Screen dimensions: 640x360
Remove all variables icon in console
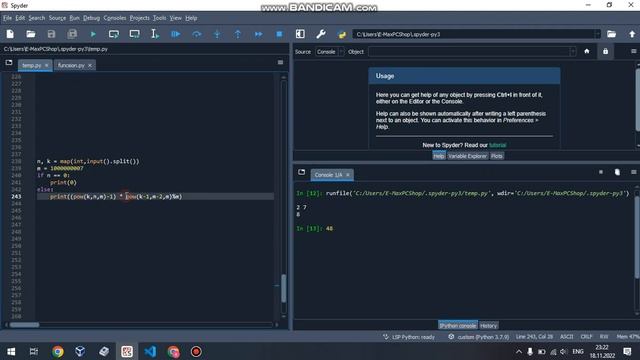click(x=617, y=172)
